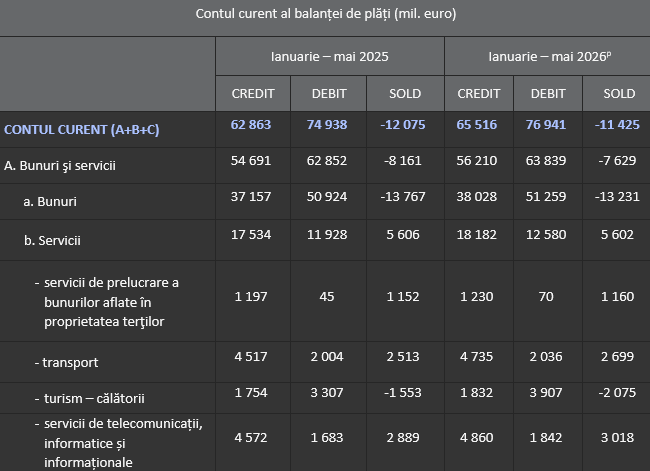Select the value 62 863 cell
Screen dimensions: 650x471
pos(251,125)
